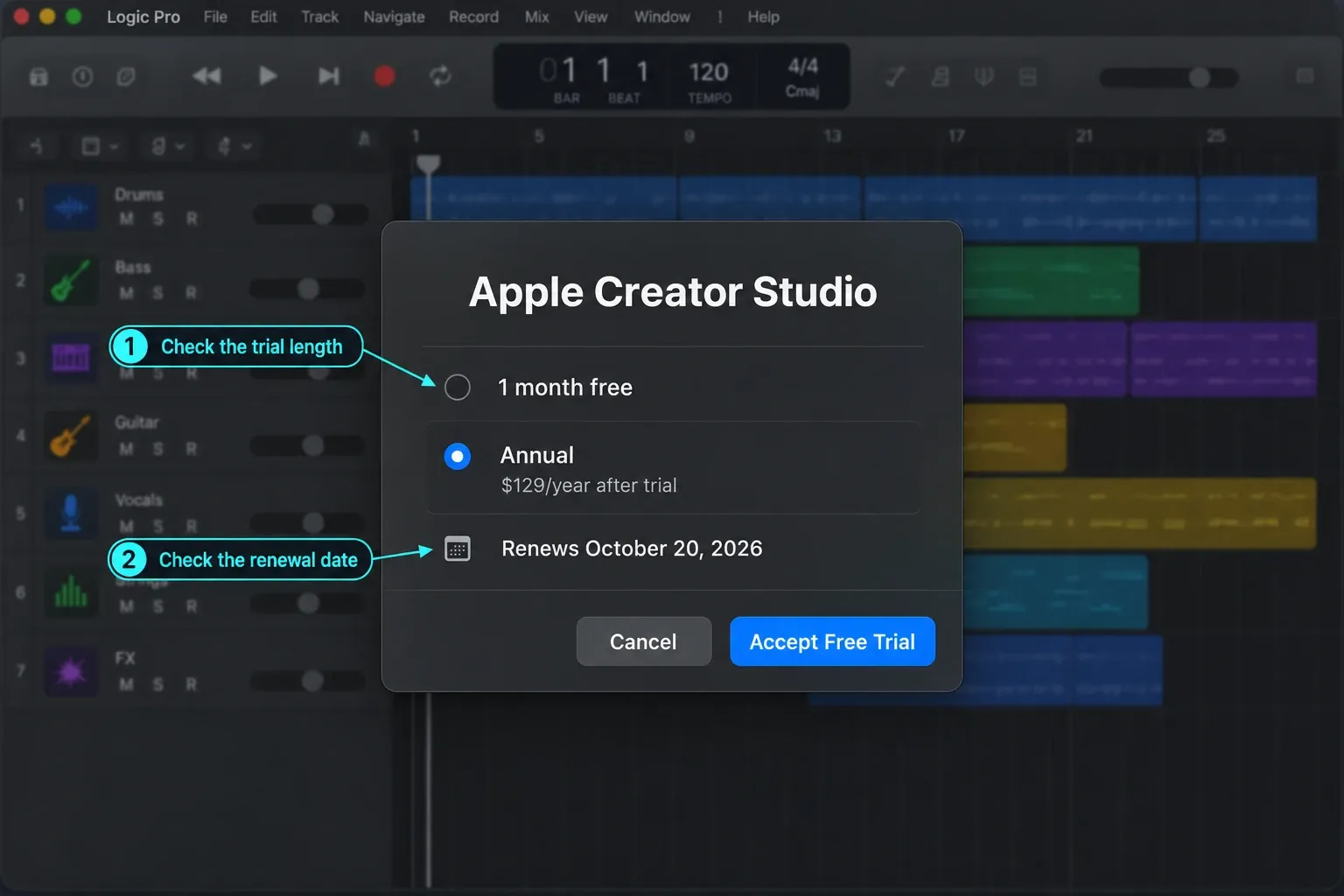This screenshot has height=896, width=1344.
Task: Open the File menu
Action: pyautogui.click(x=215, y=17)
